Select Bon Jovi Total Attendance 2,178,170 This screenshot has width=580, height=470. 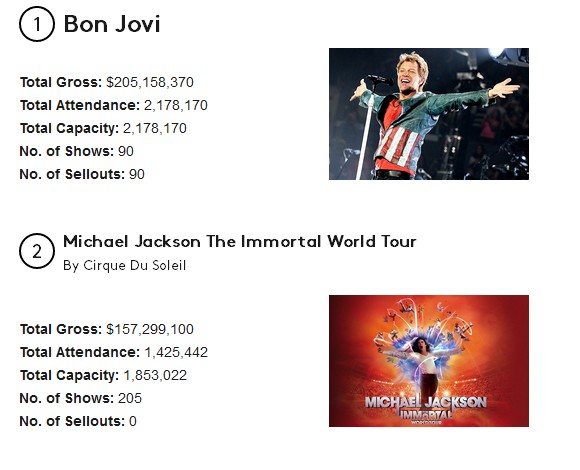pos(114,105)
